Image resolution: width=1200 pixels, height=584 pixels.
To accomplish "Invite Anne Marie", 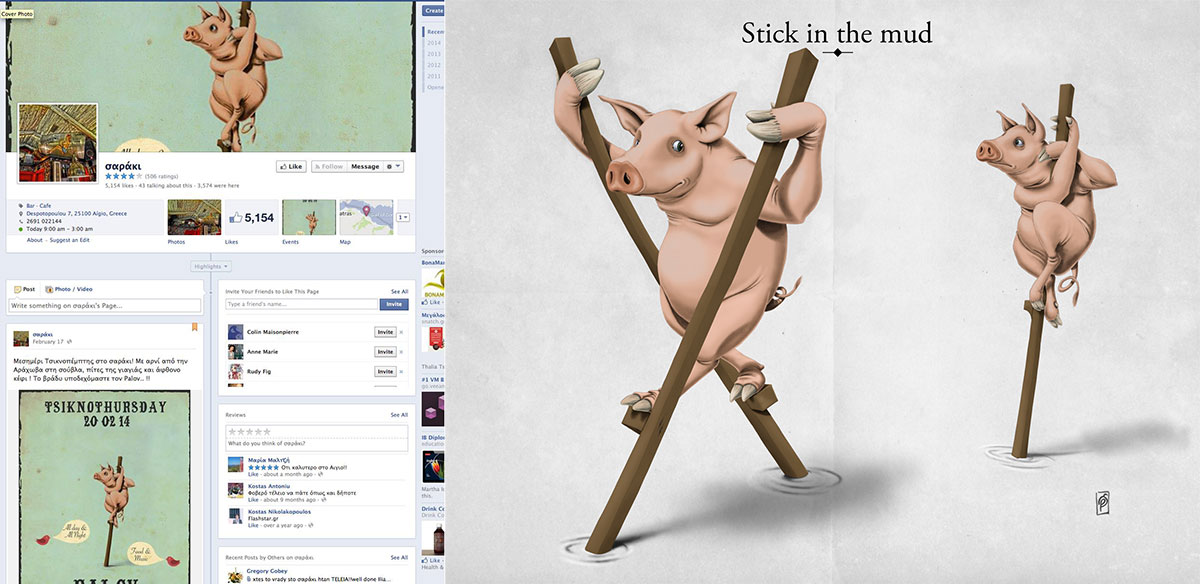I will [384, 352].
